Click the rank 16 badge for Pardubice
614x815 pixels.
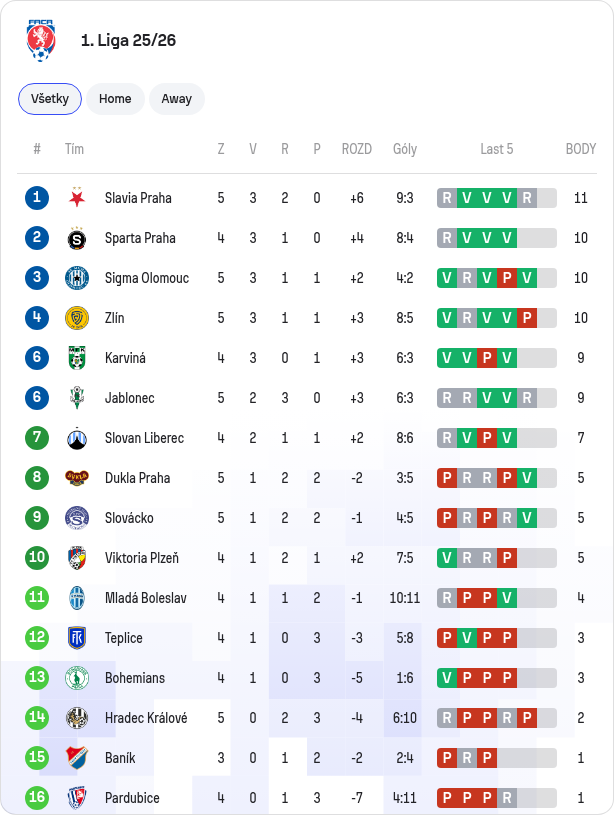point(37,797)
